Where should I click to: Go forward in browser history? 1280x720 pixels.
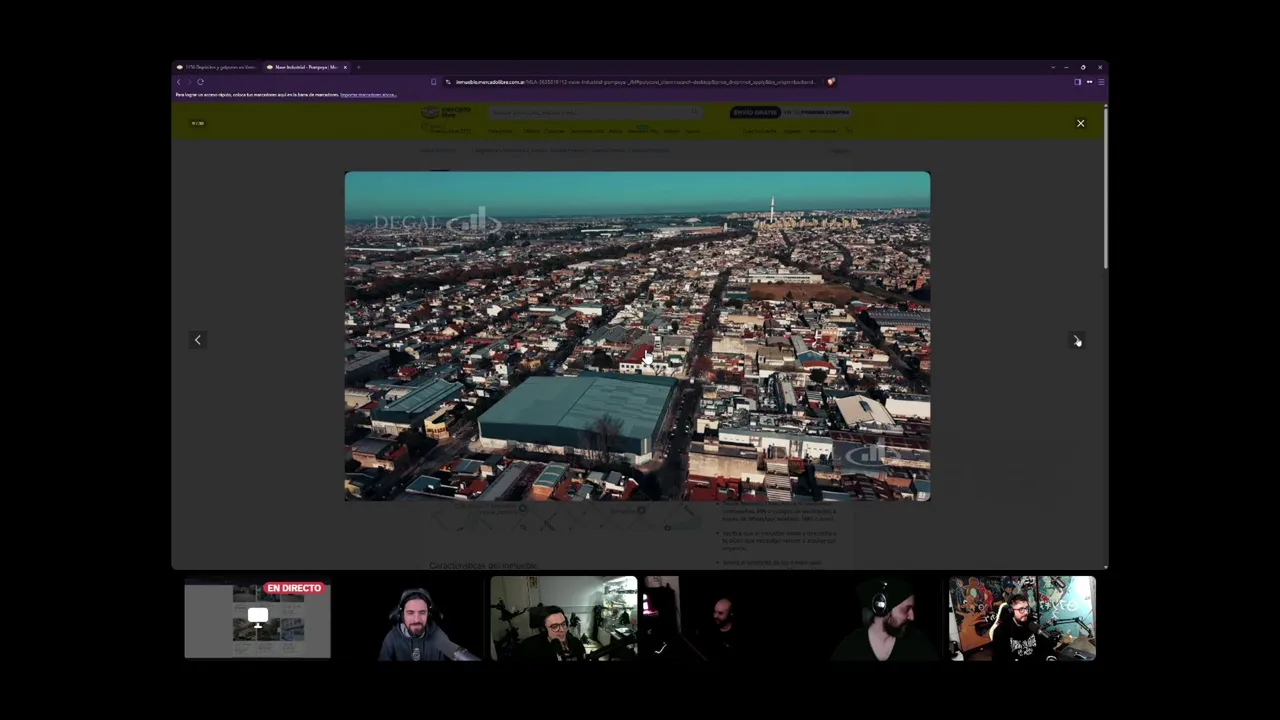tap(189, 82)
